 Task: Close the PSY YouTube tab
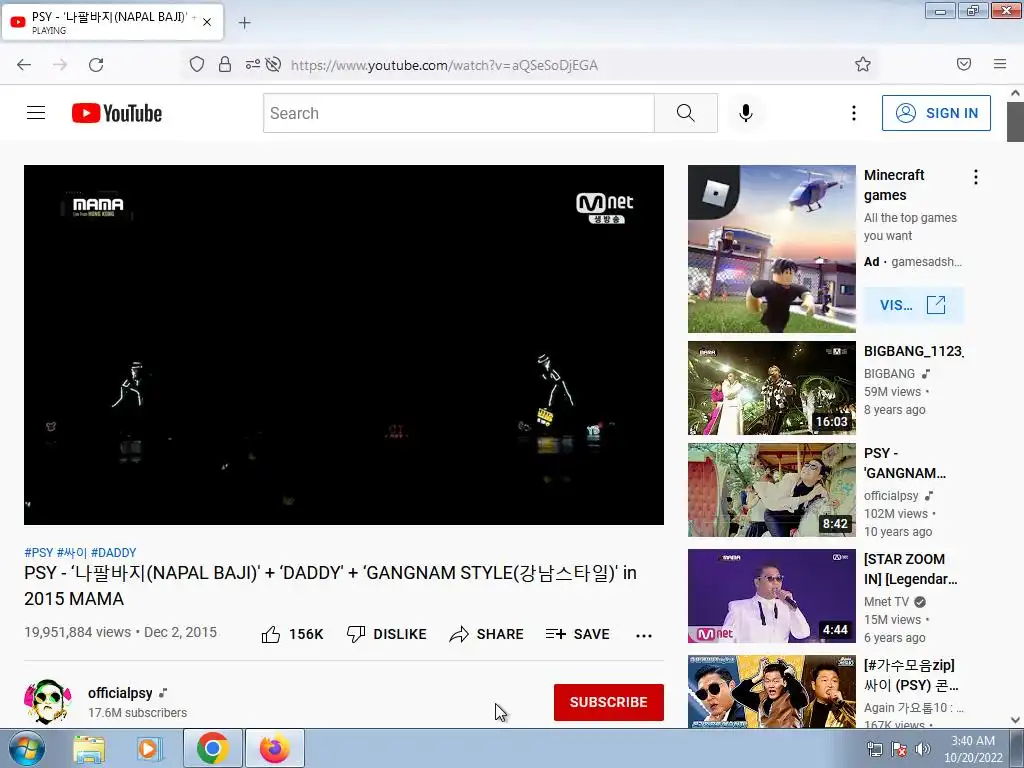207,22
